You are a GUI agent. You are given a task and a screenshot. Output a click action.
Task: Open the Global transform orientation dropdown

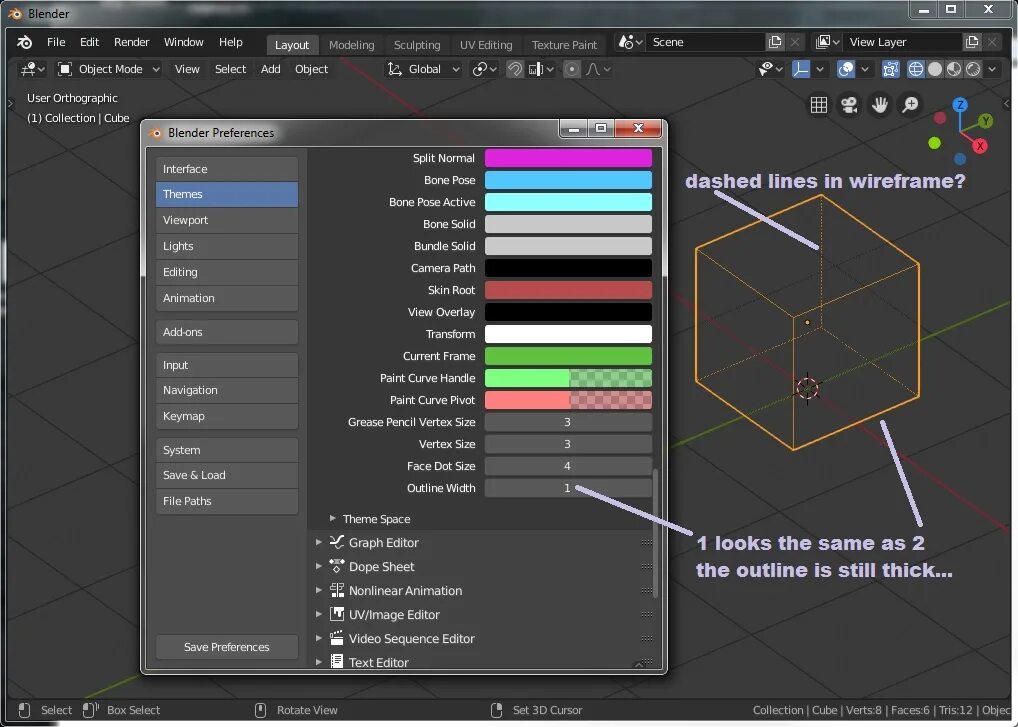point(423,69)
